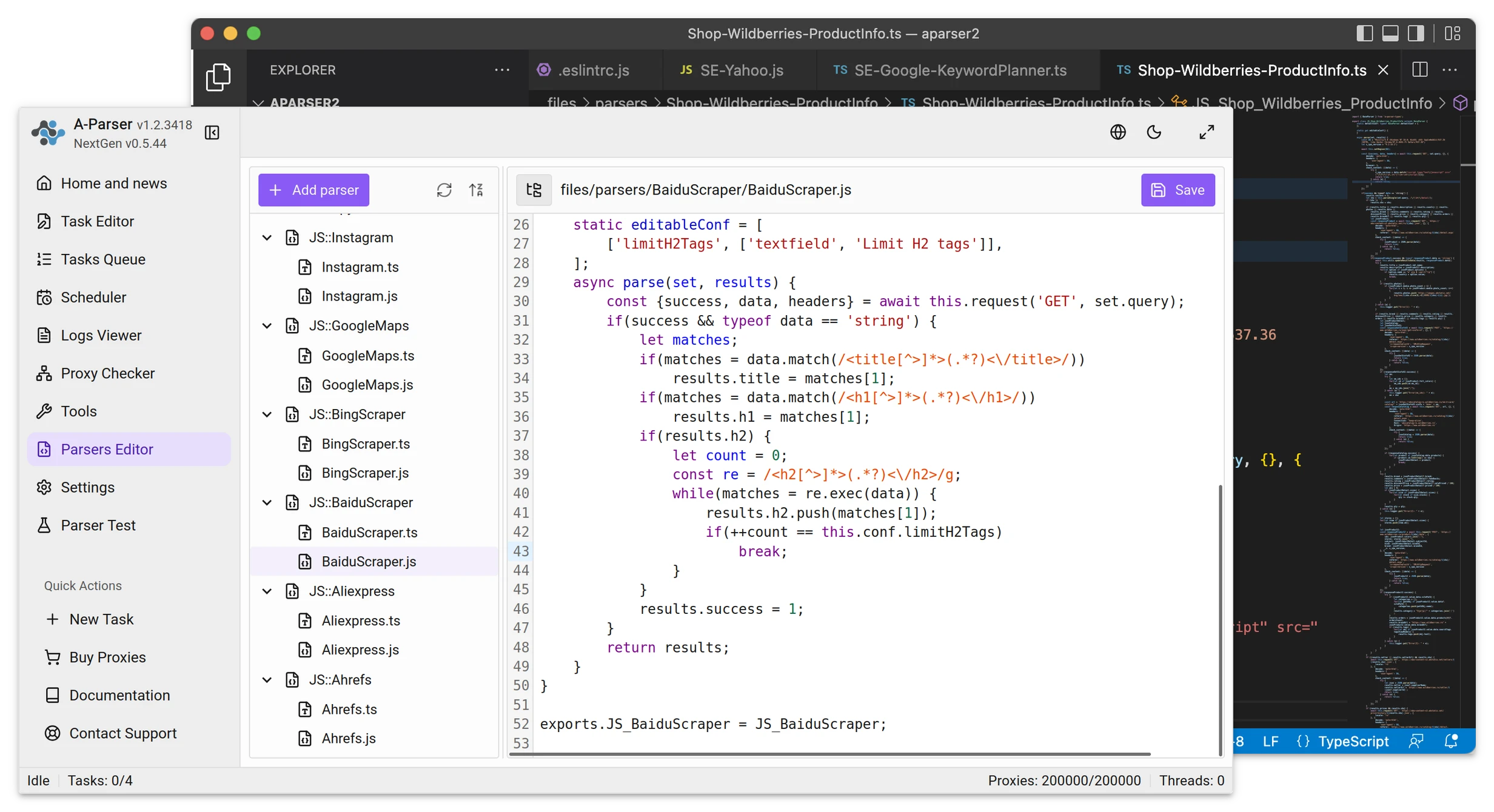The height and width of the screenshot is (812, 1494).
Task: Open Aliexpress.js file
Action: tap(374, 650)
